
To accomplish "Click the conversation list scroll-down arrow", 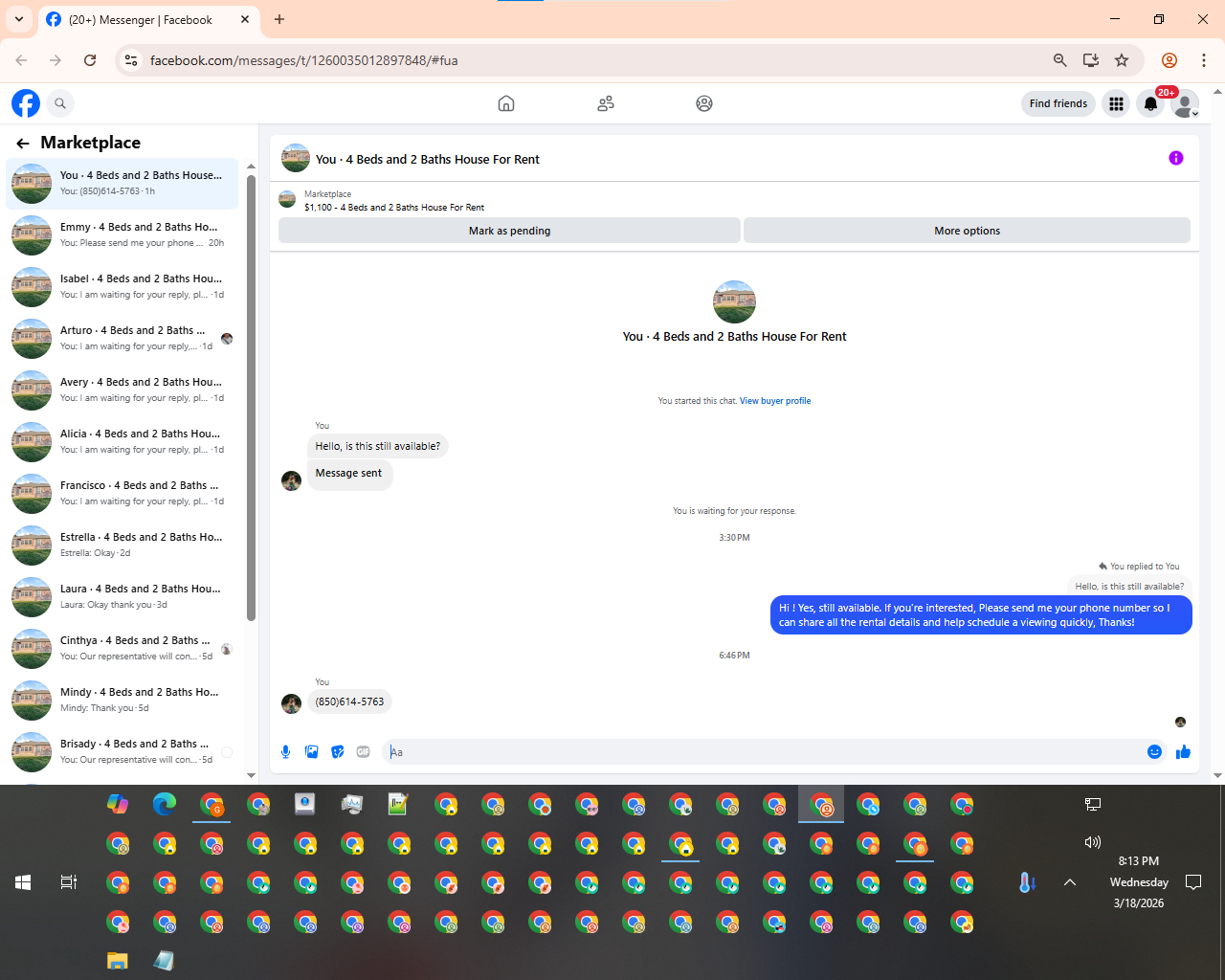I will tap(252, 775).
